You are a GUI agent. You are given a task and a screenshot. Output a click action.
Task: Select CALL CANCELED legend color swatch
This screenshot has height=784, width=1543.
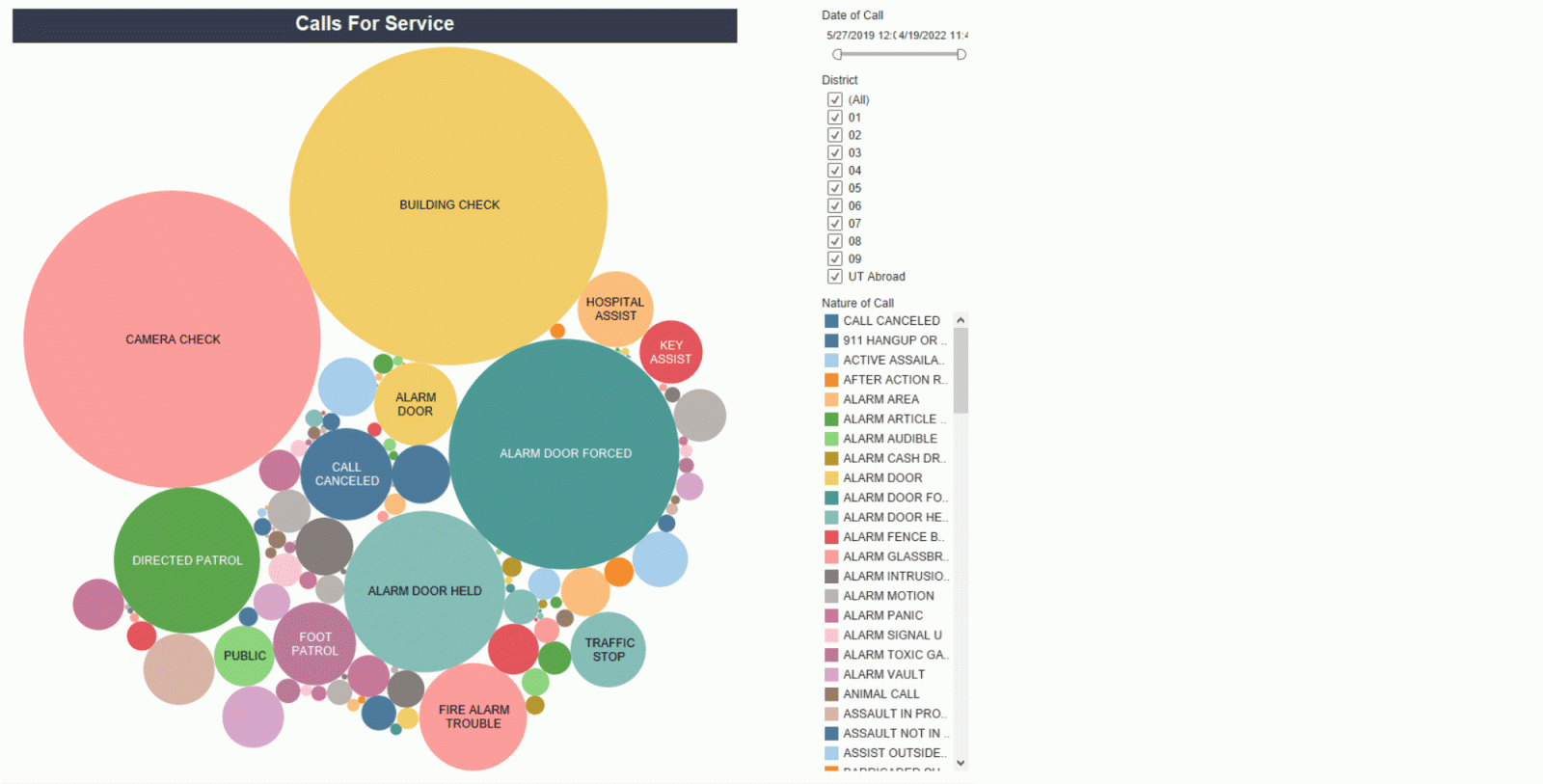pos(831,321)
